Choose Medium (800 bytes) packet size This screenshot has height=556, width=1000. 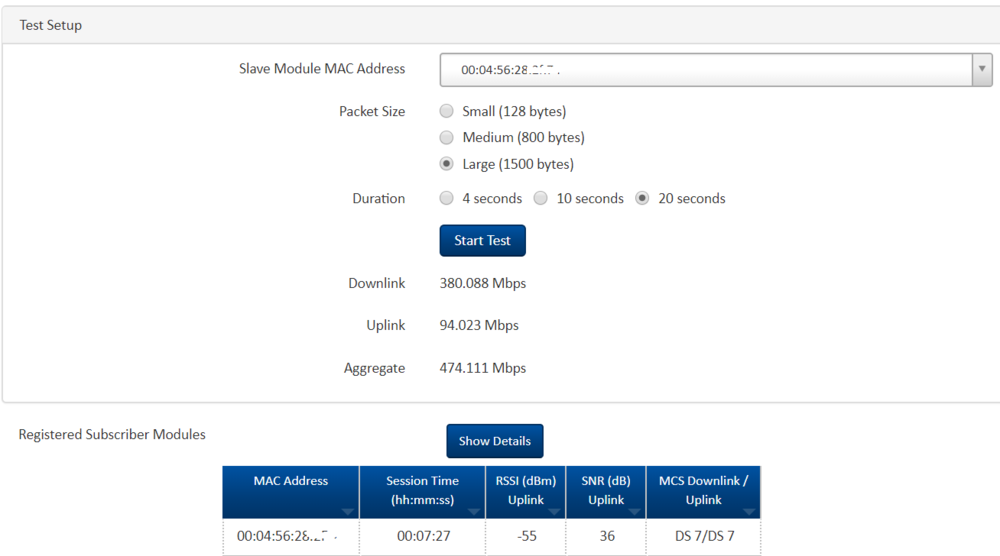(447, 137)
